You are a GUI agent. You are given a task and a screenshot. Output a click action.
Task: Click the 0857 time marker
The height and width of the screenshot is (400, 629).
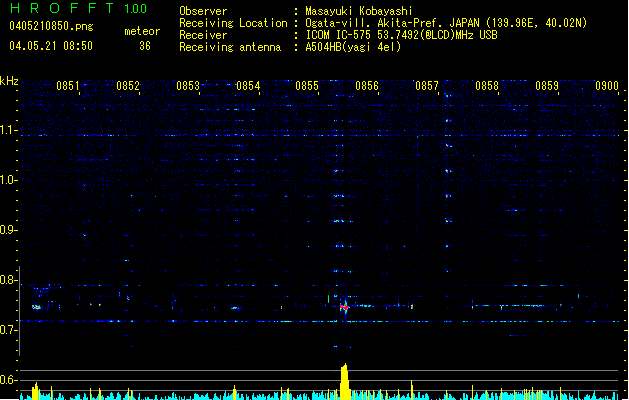tap(427, 86)
